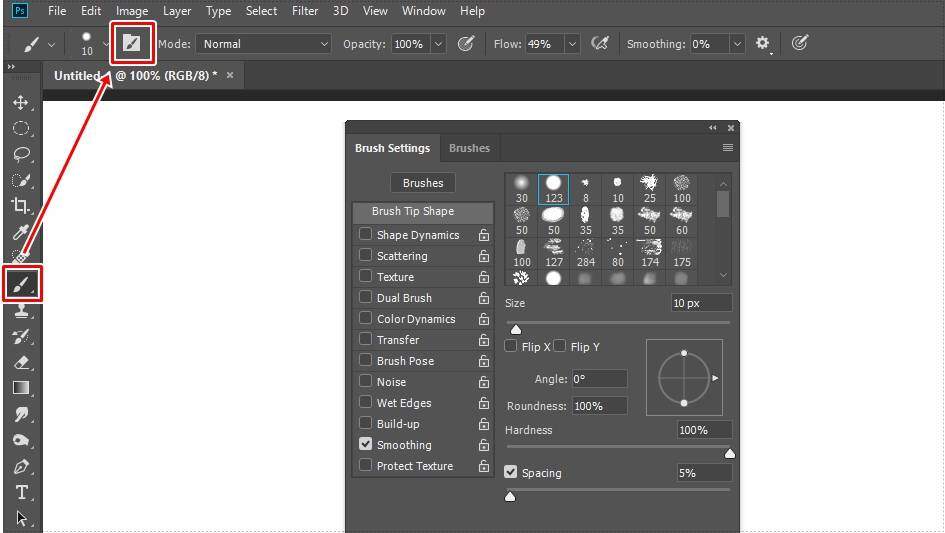Enable Shape Dynamics checkbox
The width and height of the screenshot is (945, 533).
click(365, 234)
